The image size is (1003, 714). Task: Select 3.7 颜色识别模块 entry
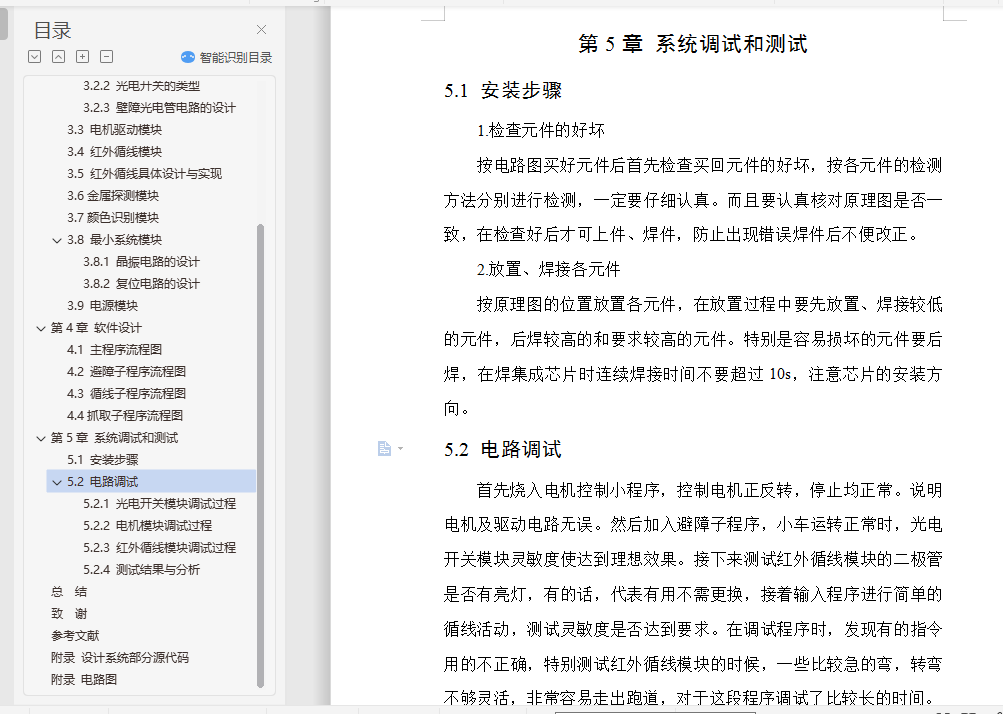(x=113, y=218)
